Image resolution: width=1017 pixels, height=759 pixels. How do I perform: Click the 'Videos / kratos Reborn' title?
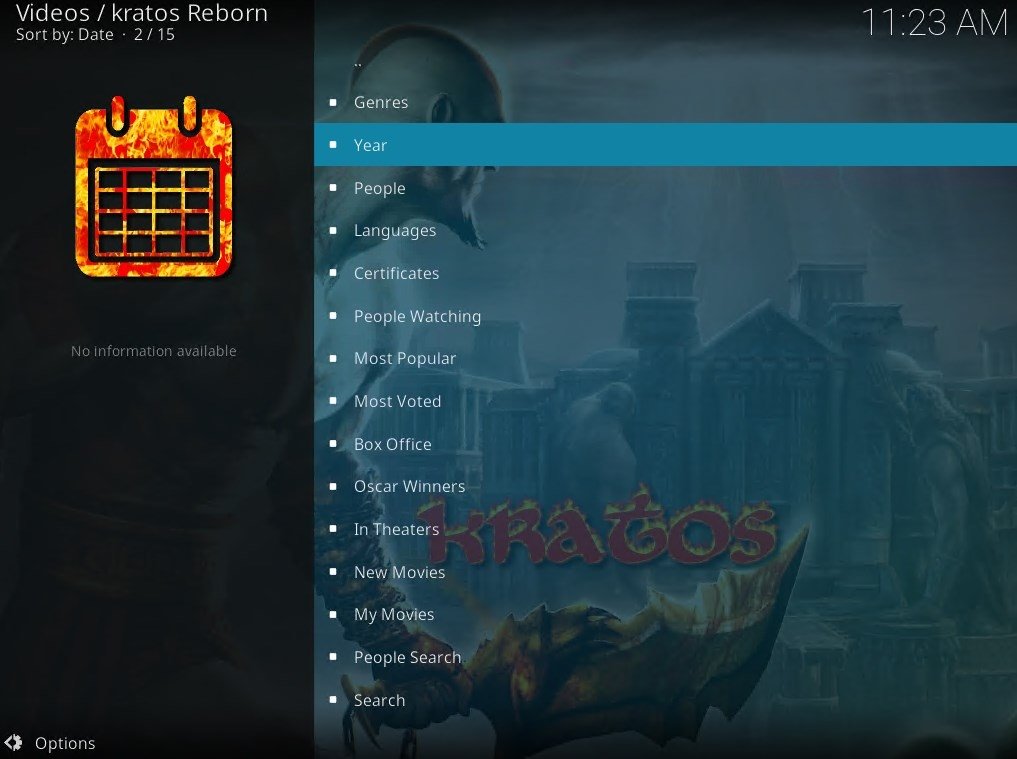click(141, 13)
